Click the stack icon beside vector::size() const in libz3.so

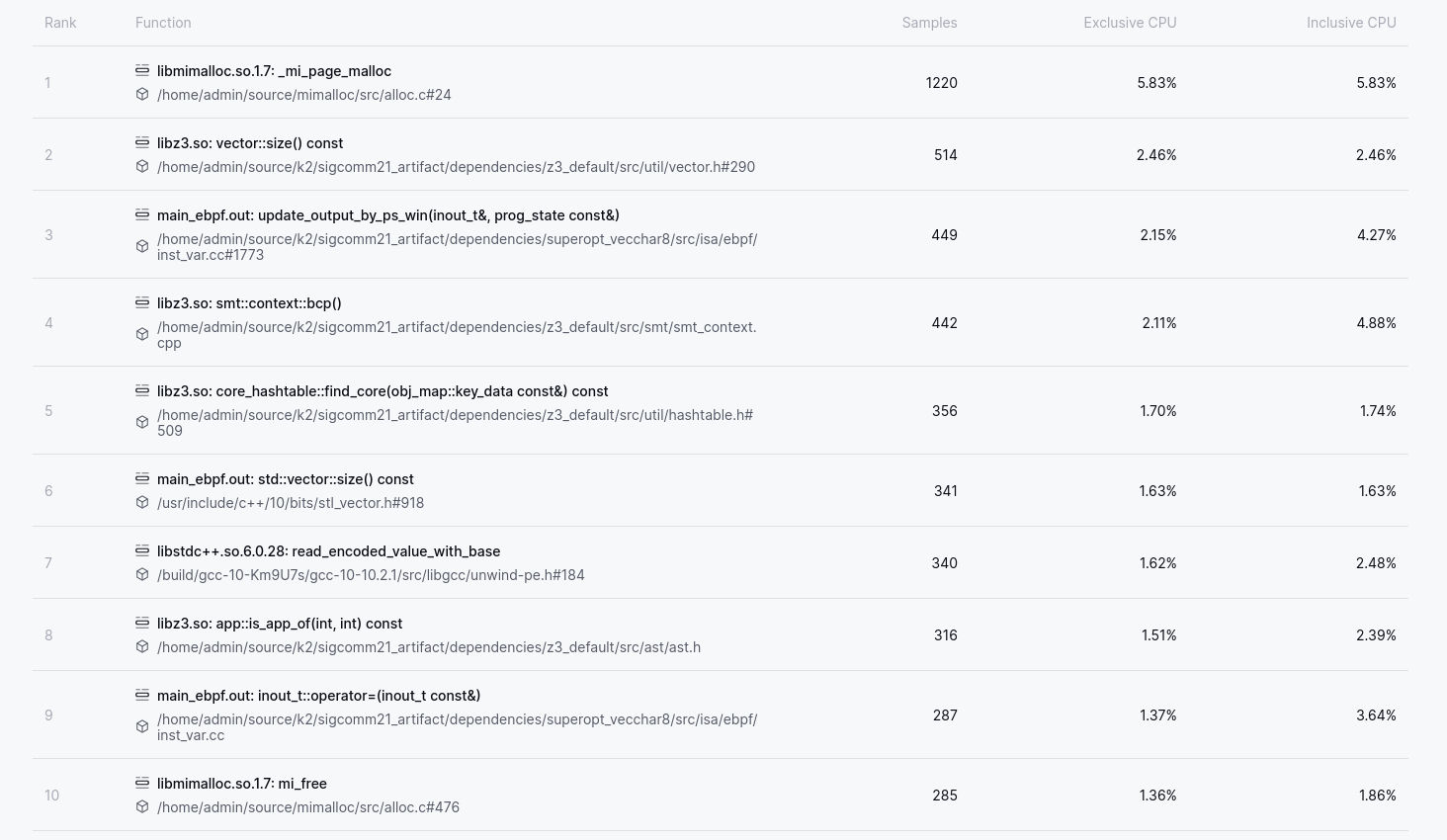click(x=142, y=142)
